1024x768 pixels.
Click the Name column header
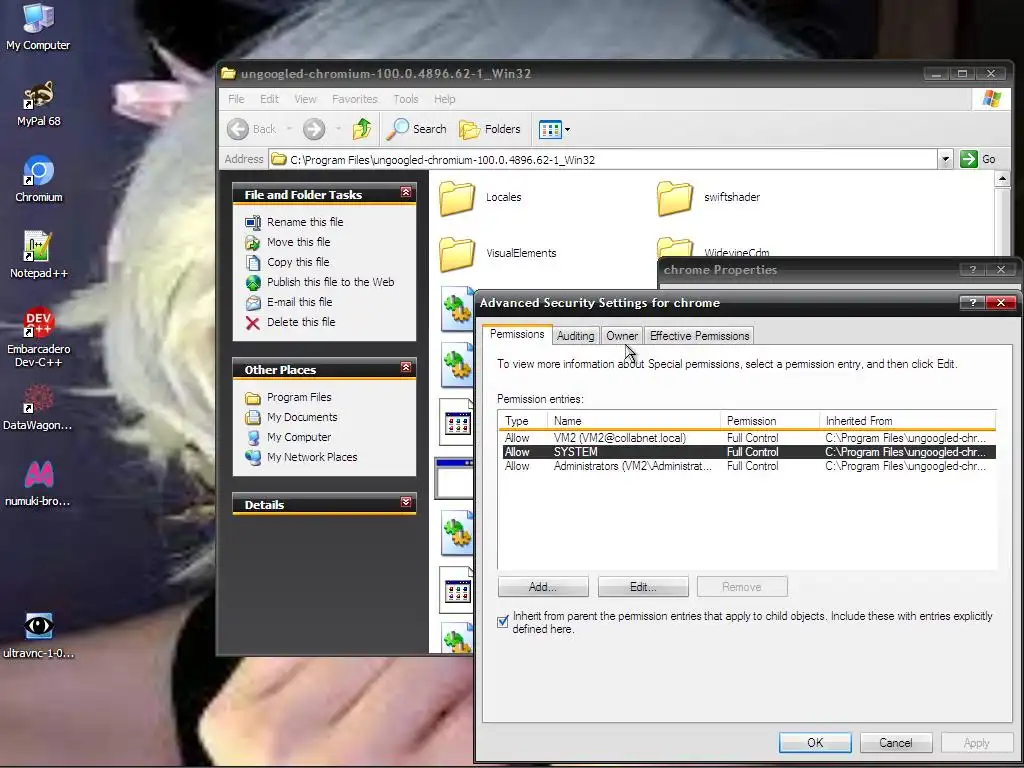634,421
